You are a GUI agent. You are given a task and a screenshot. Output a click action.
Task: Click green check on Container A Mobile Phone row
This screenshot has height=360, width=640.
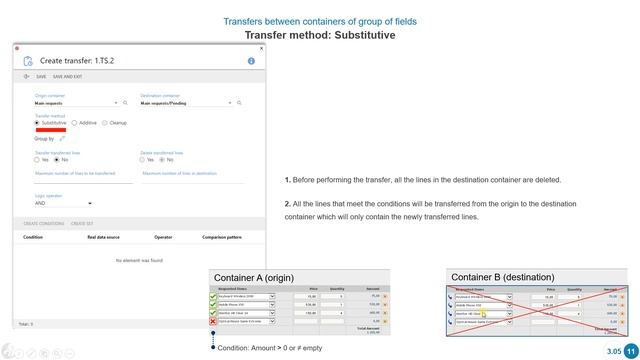[213, 304]
